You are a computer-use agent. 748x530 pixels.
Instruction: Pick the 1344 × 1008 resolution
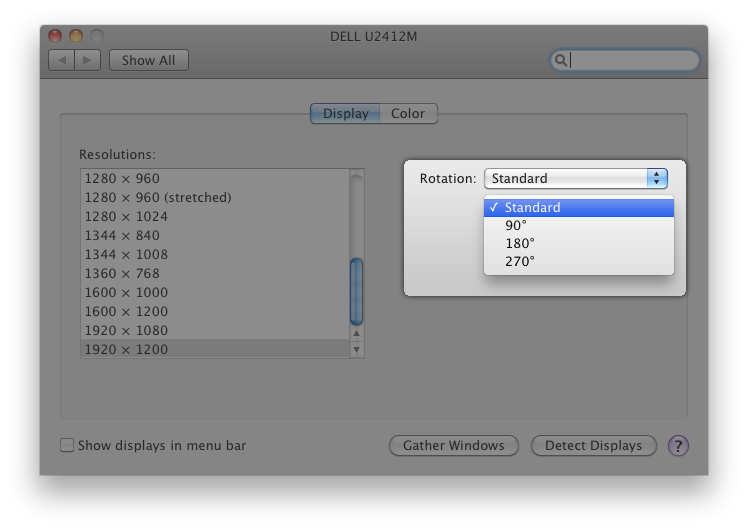click(215, 254)
